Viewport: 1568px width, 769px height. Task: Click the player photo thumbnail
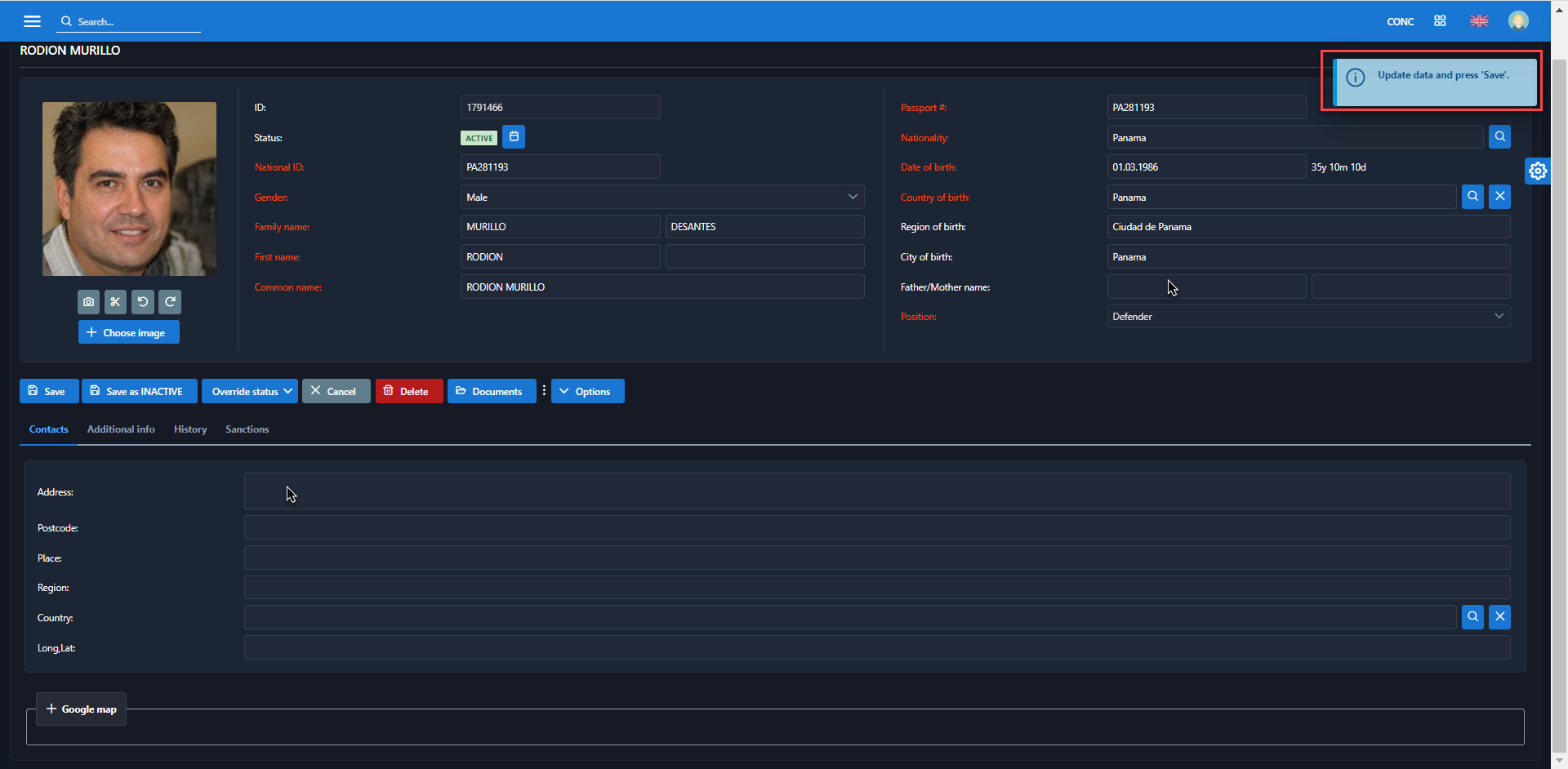point(129,189)
